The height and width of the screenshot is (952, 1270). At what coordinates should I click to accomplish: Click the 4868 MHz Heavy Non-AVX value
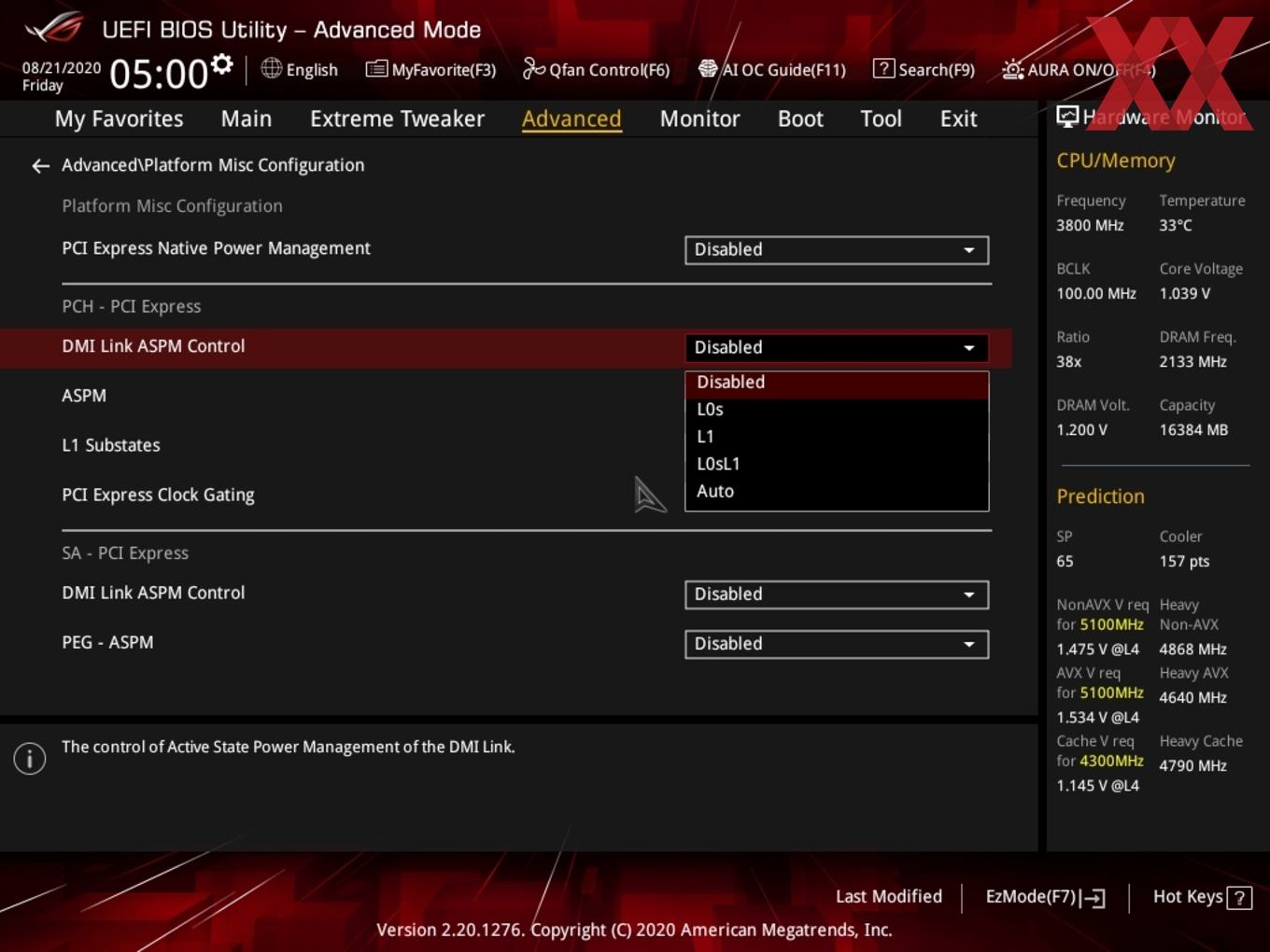[x=1192, y=649]
